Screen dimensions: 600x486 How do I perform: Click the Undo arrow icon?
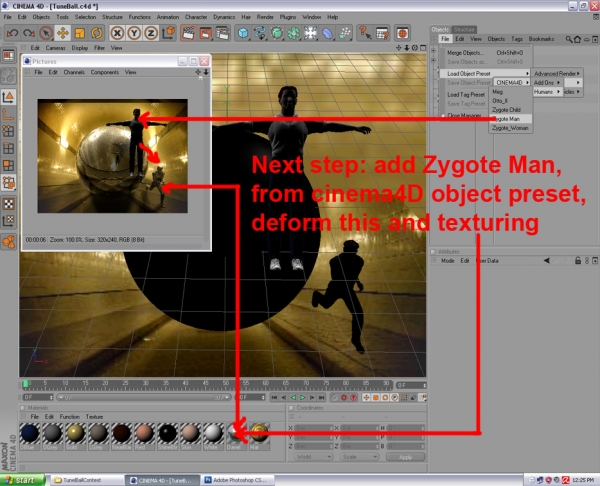click(12, 33)
